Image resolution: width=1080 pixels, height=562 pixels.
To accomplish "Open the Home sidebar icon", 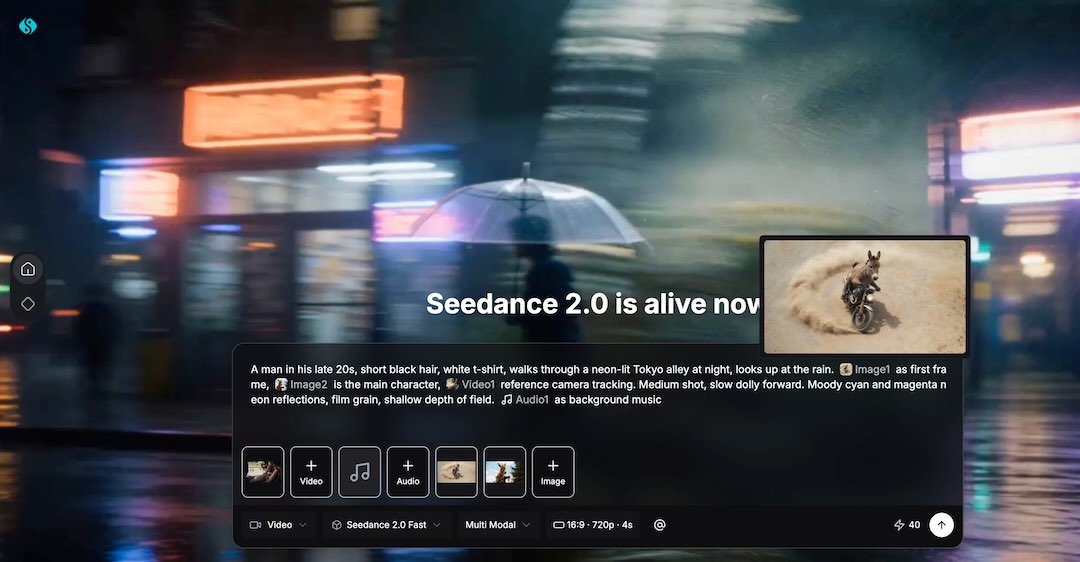I will point(28,269).
